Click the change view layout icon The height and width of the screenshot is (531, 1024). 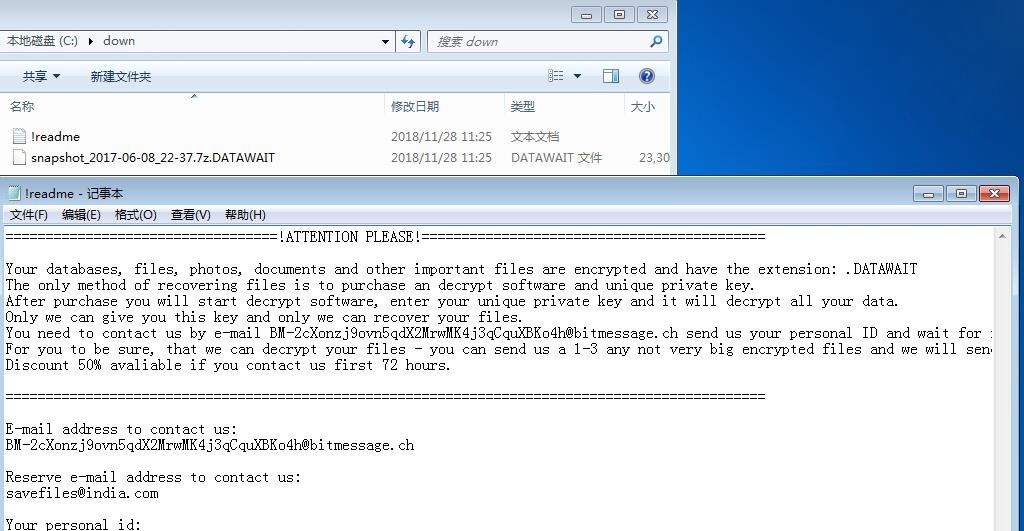556,76
